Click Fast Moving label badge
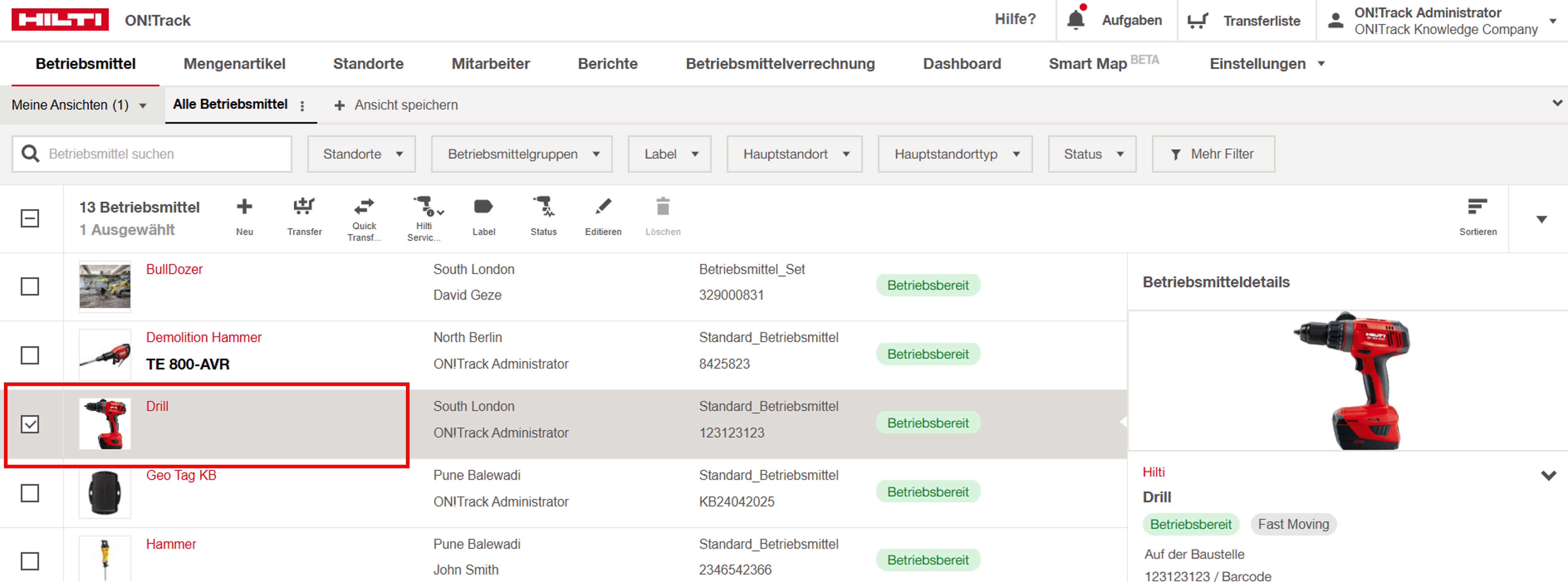The width and height of the screenshot is (1568, 582). tap(1294, 524)
